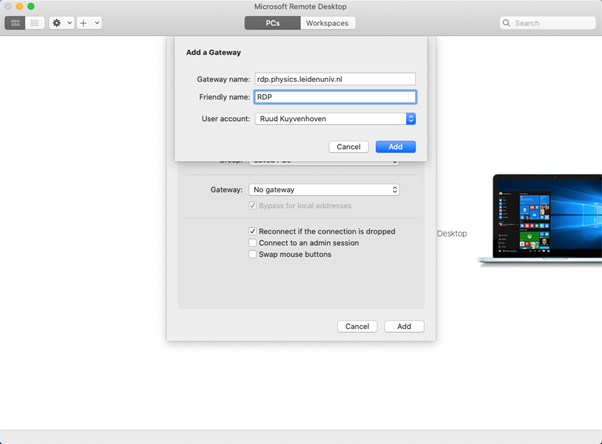Image resolution: width=602 pixels, height=444 pixels.
Task: Expand the add menu chevron
Action: point(97,23)
